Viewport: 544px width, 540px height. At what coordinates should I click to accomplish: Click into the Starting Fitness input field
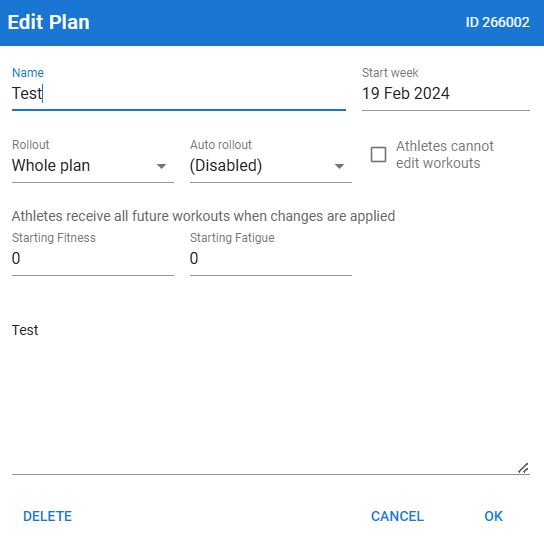pyautogui.click(x=93, y=259)
